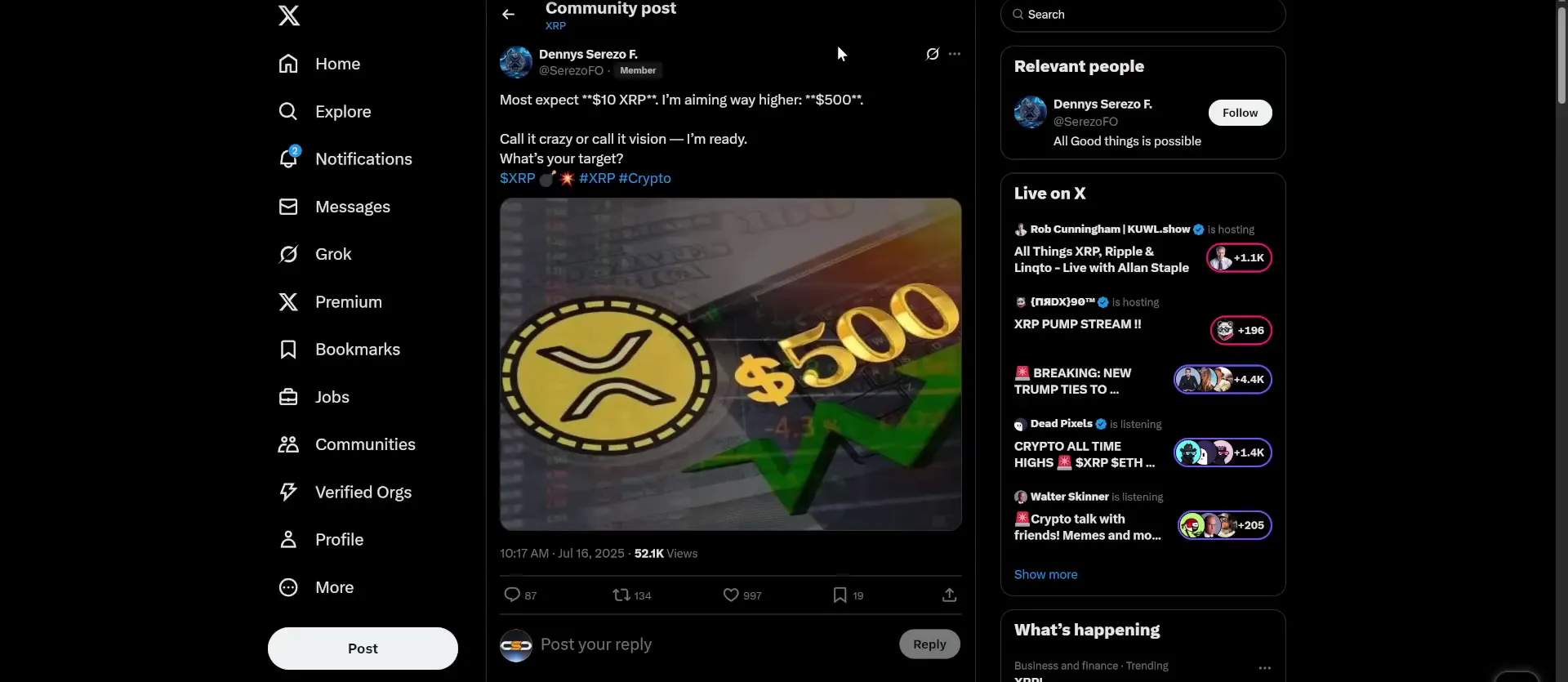Click the Search input field
Viewport: 1568px width, 682px height.
pos(1143,15)
